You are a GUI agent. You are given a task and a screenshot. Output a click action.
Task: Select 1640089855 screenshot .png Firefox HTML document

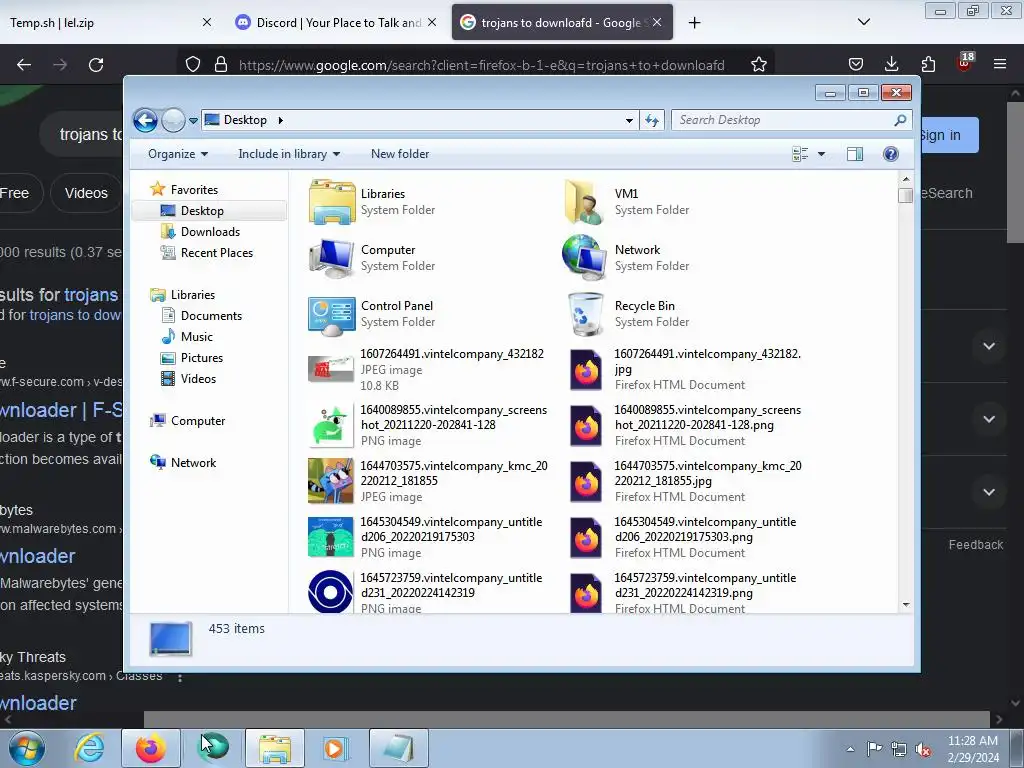(586, 426)
